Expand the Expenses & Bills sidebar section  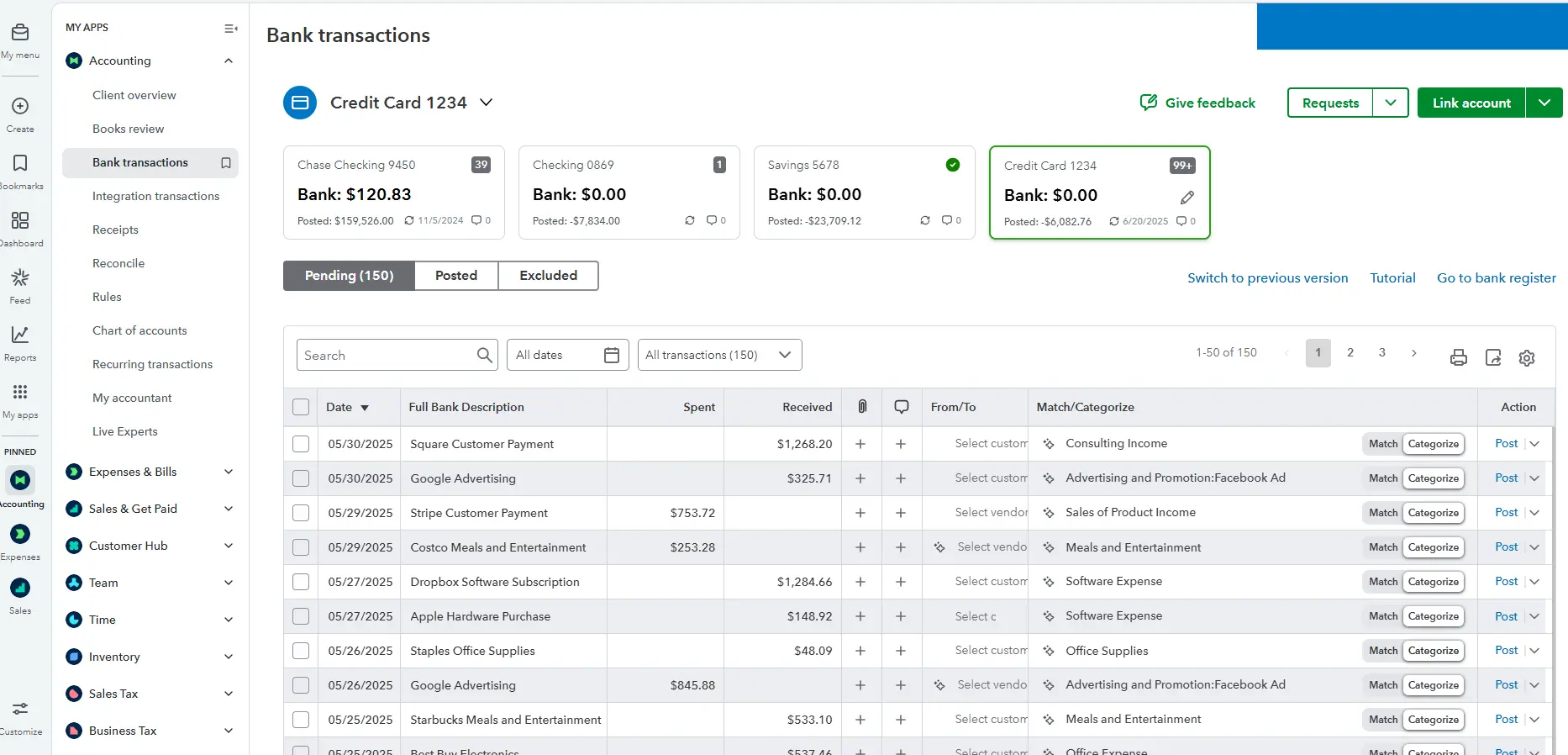pos(229,472)
